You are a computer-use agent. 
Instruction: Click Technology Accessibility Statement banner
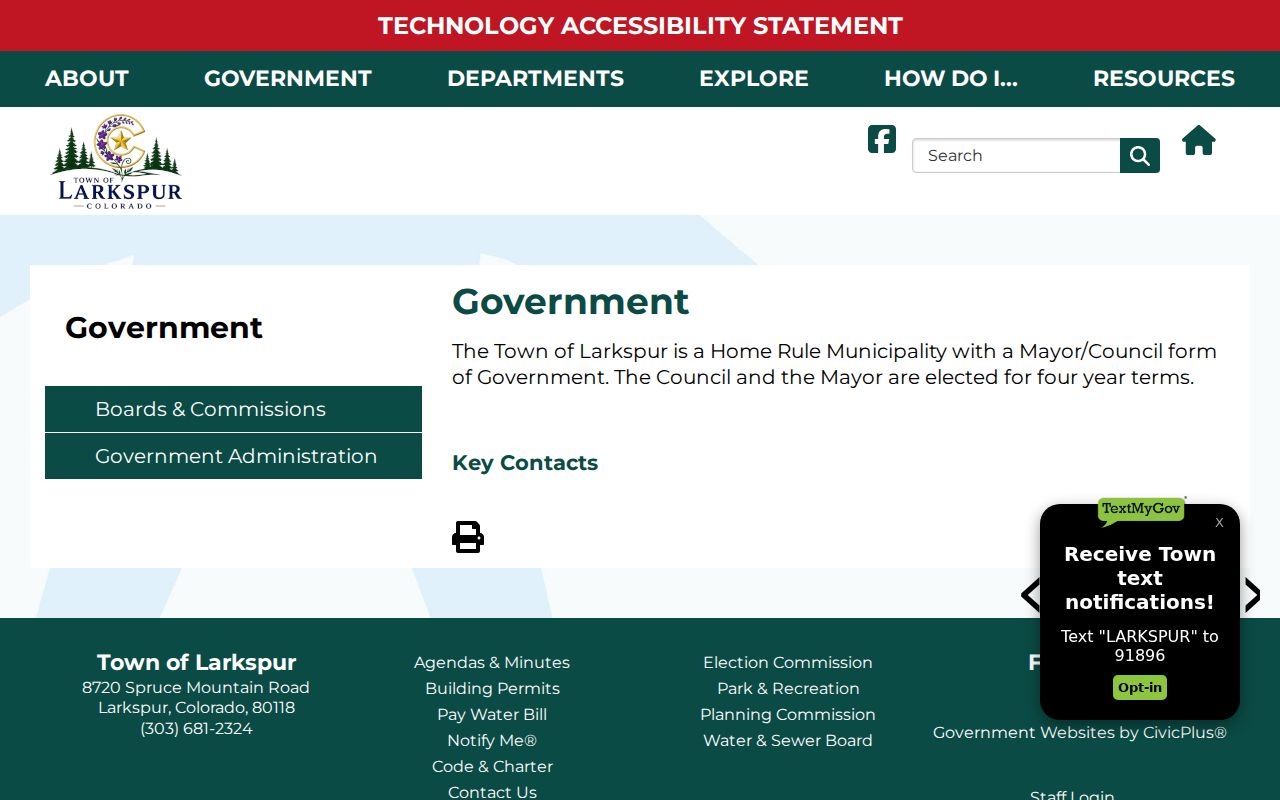tap(640, 26)
